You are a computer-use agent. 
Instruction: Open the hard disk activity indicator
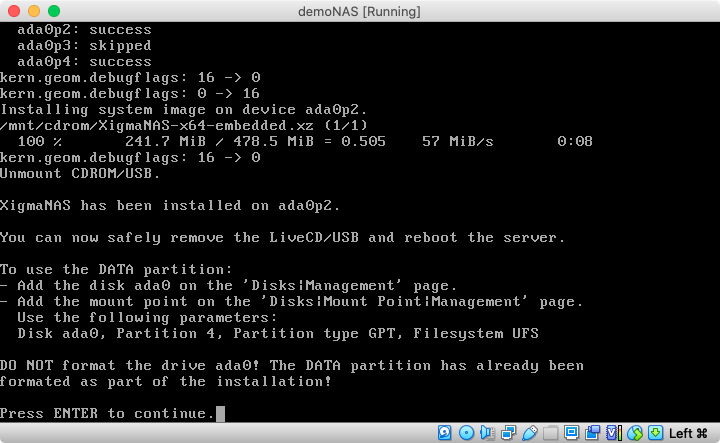(x=444, y=433)
